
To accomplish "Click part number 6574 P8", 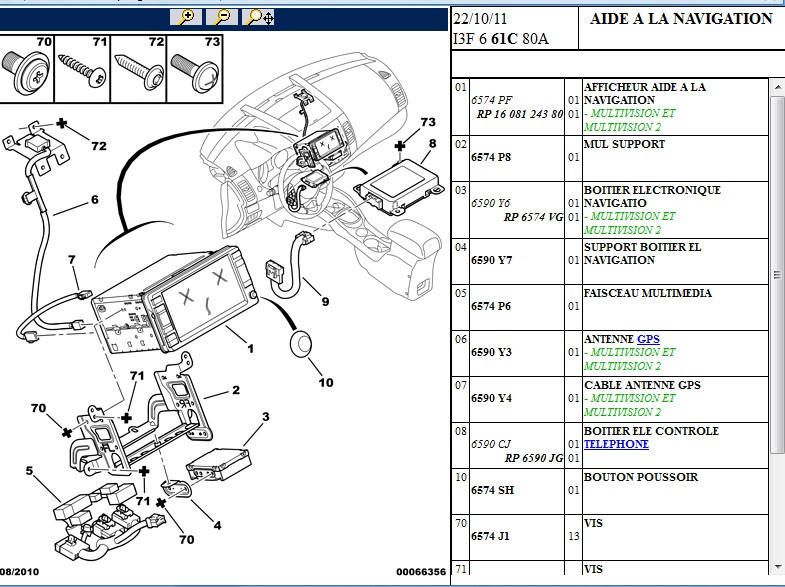I will (x=491, y=157).
